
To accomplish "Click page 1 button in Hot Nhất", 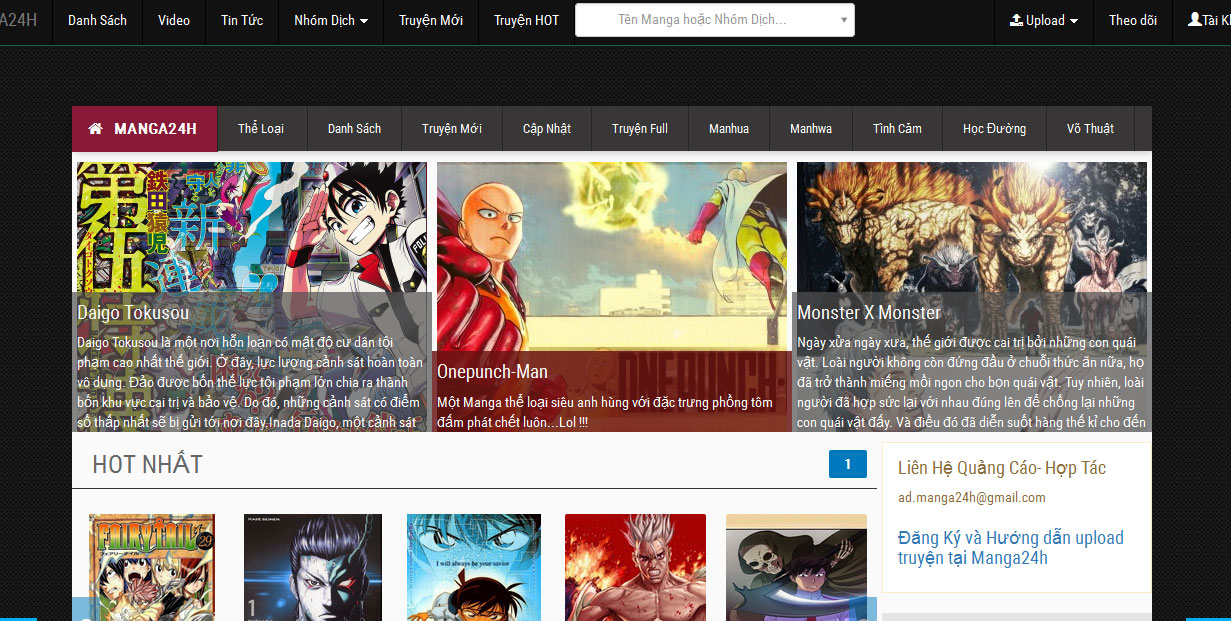I will coord(847,464).
